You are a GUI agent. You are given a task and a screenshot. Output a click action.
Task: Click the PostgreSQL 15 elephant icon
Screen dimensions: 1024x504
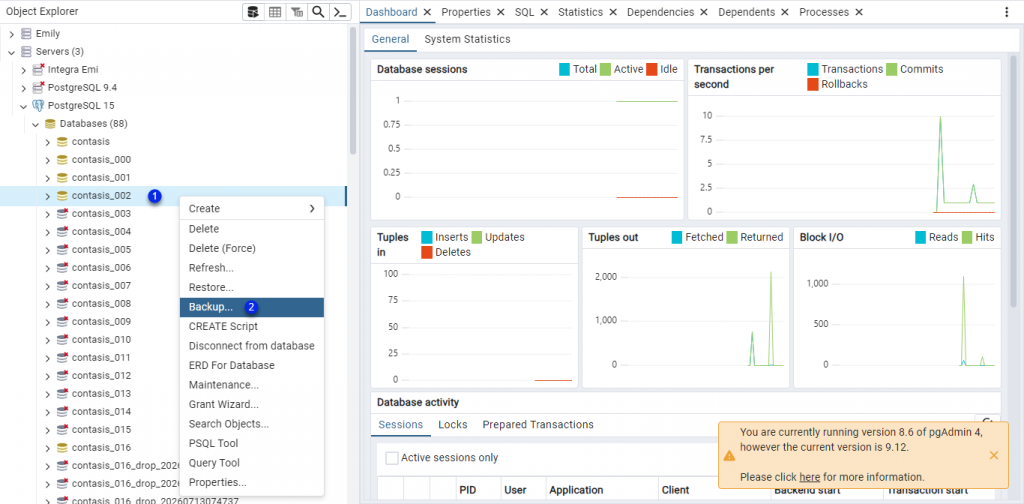(x=38, y=106)
